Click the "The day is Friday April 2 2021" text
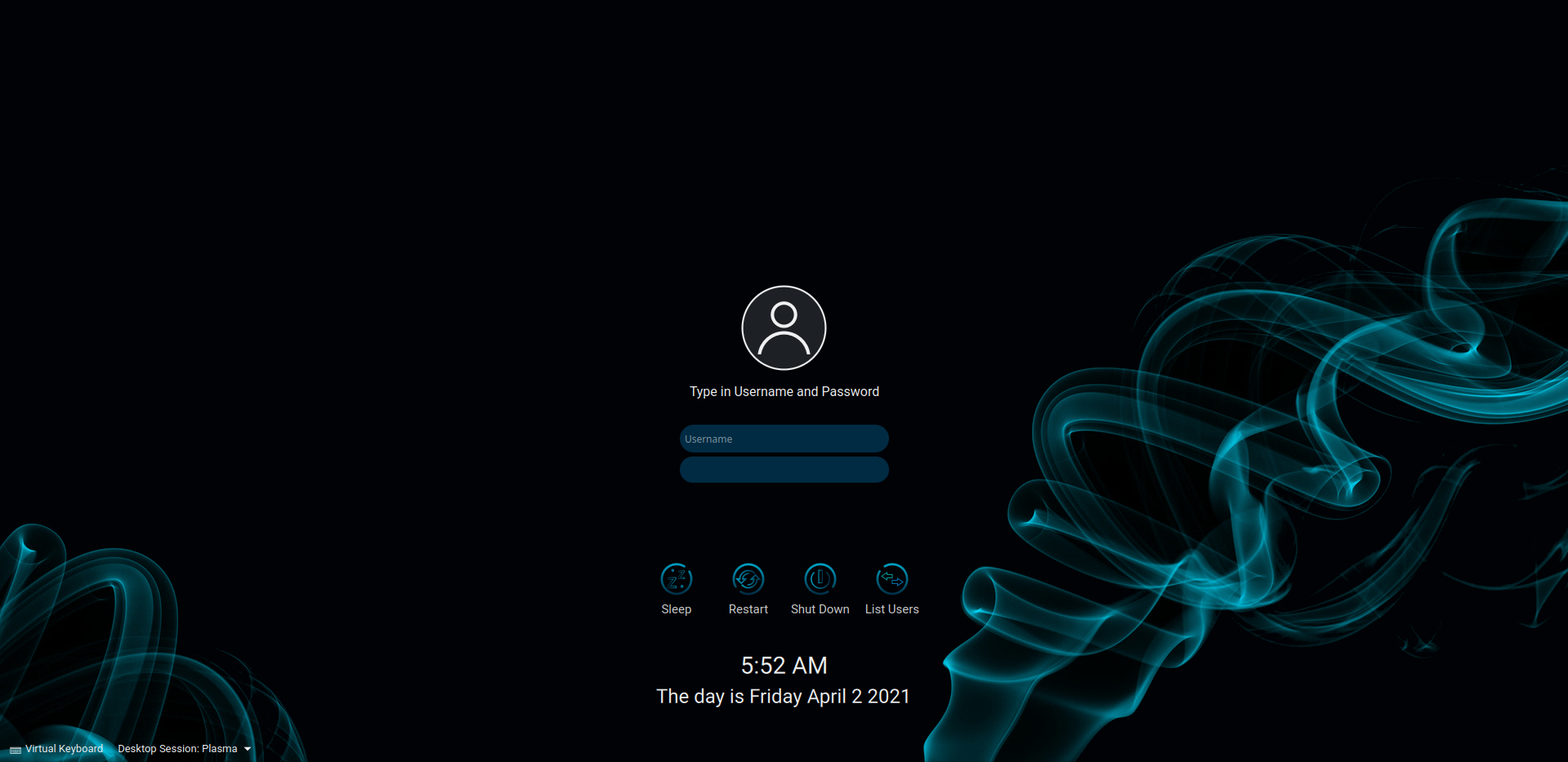This screenshot has width=1568, height=762. pos(783,697)
